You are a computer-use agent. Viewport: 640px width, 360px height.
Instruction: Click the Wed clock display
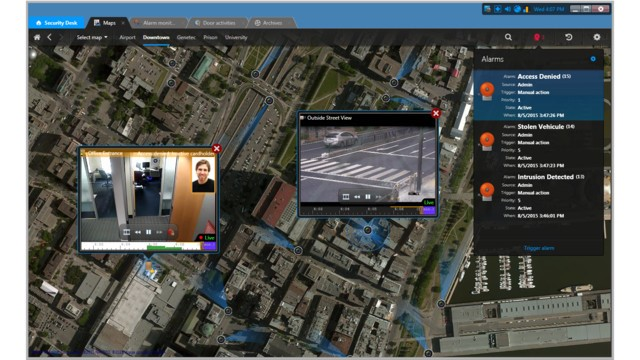point(549,9)
